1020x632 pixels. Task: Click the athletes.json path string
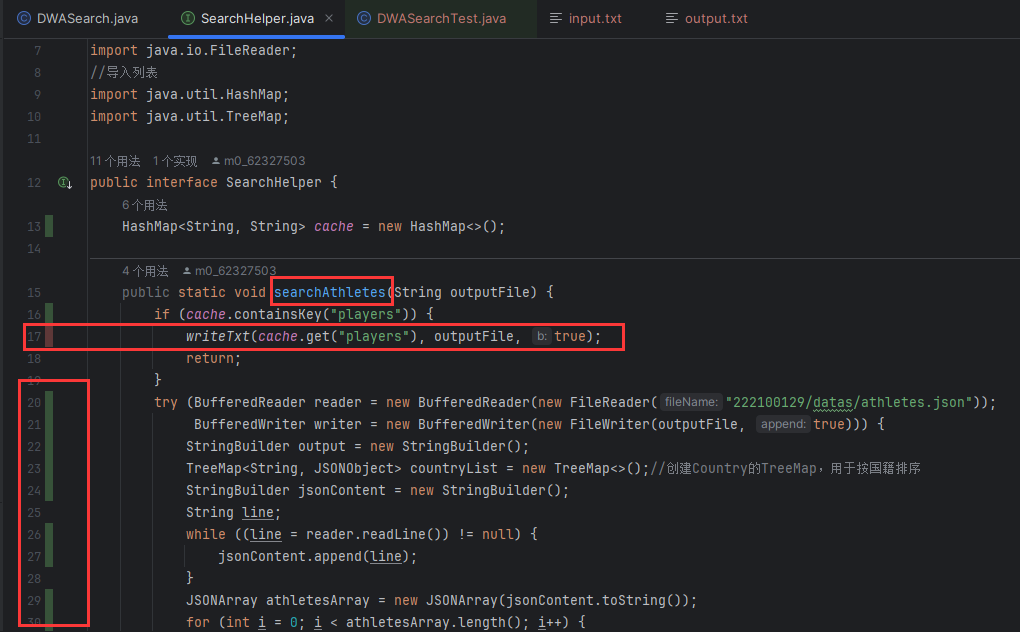(849, 402)
